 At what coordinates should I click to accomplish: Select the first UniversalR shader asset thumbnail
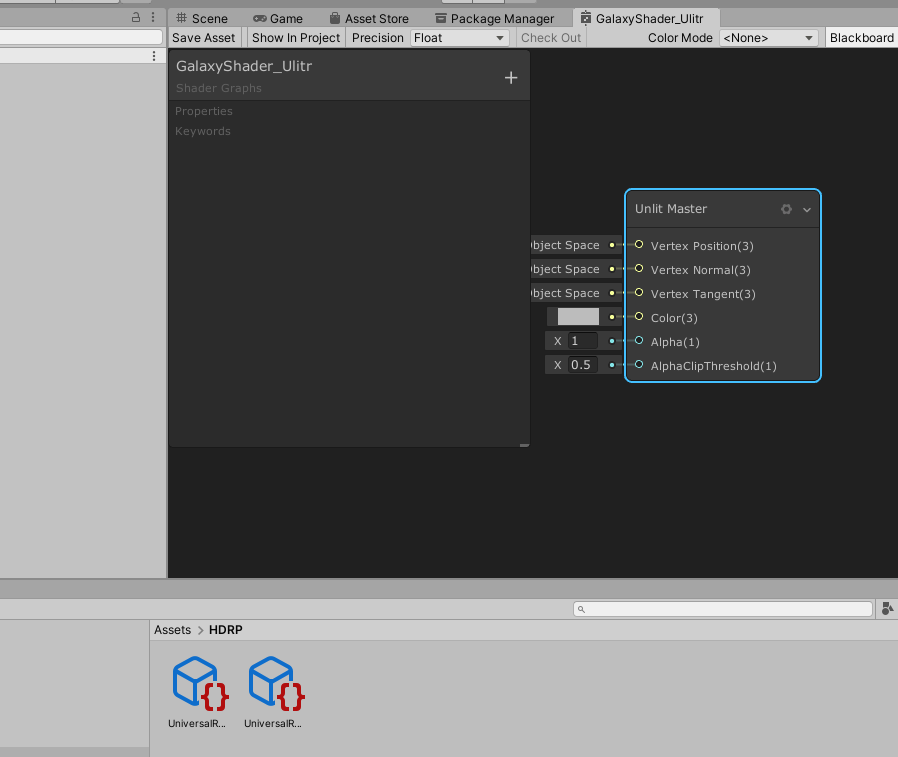pos(196,680)
